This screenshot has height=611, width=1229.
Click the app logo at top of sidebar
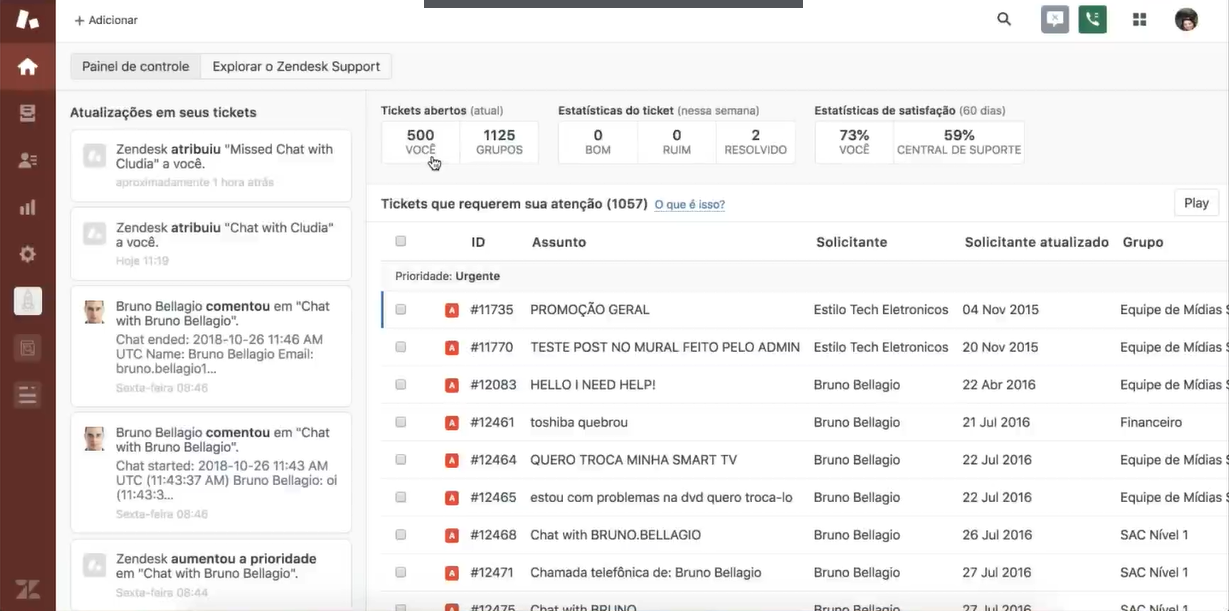pyautogui.click(x=28, y=19)
